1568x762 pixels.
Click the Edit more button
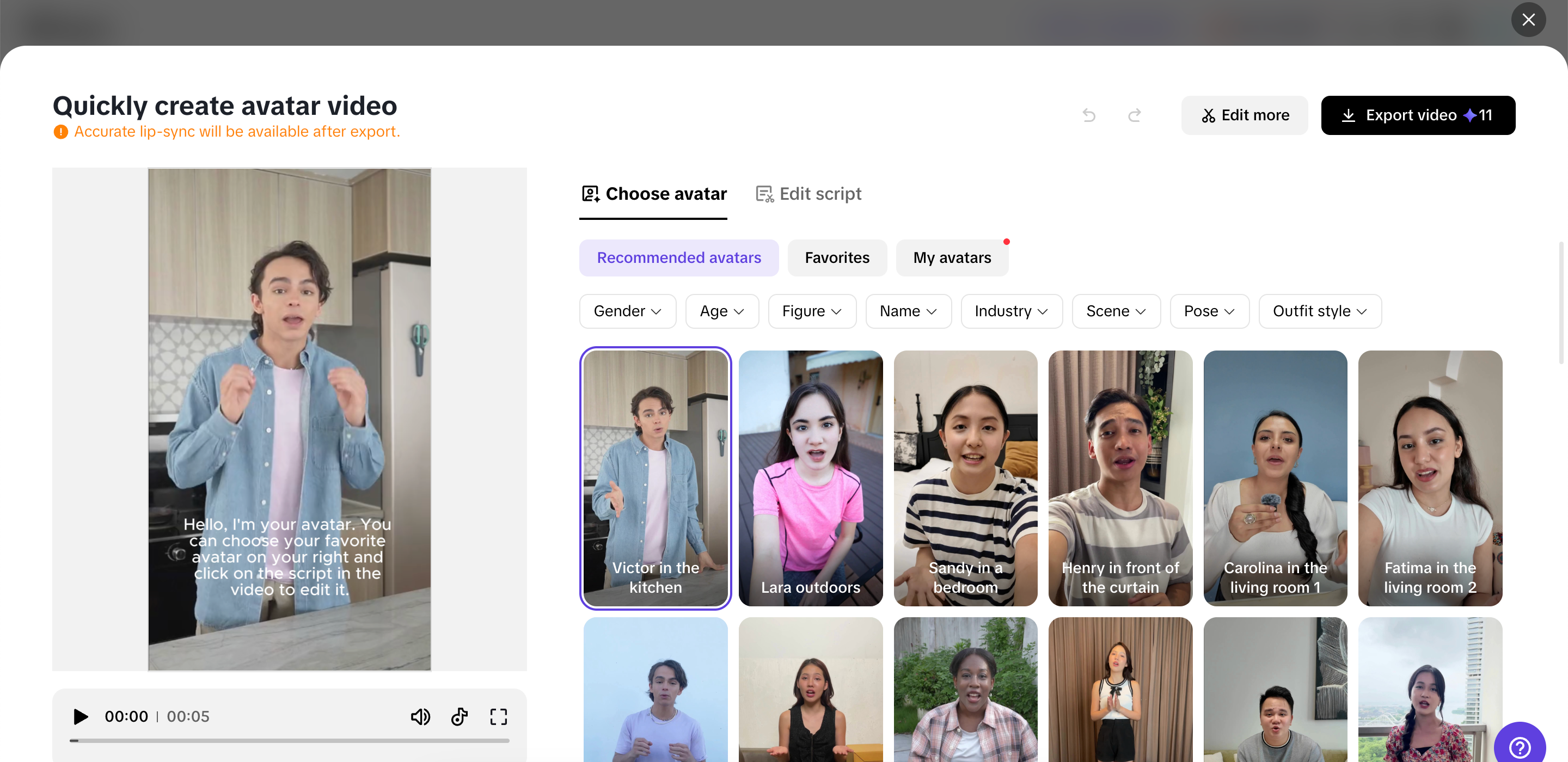[1244, 115]
